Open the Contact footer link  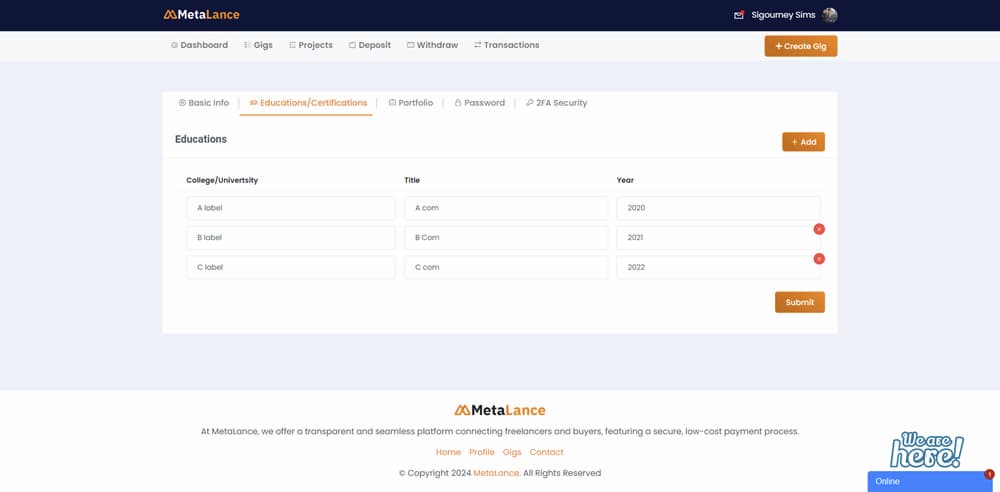(x=547, y=452)
